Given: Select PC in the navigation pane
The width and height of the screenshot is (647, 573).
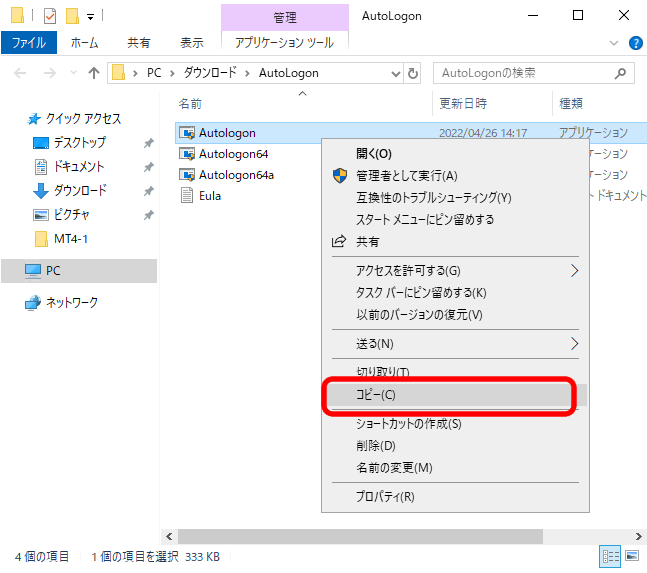Looking at the screenshot, I should pos(79,271).
